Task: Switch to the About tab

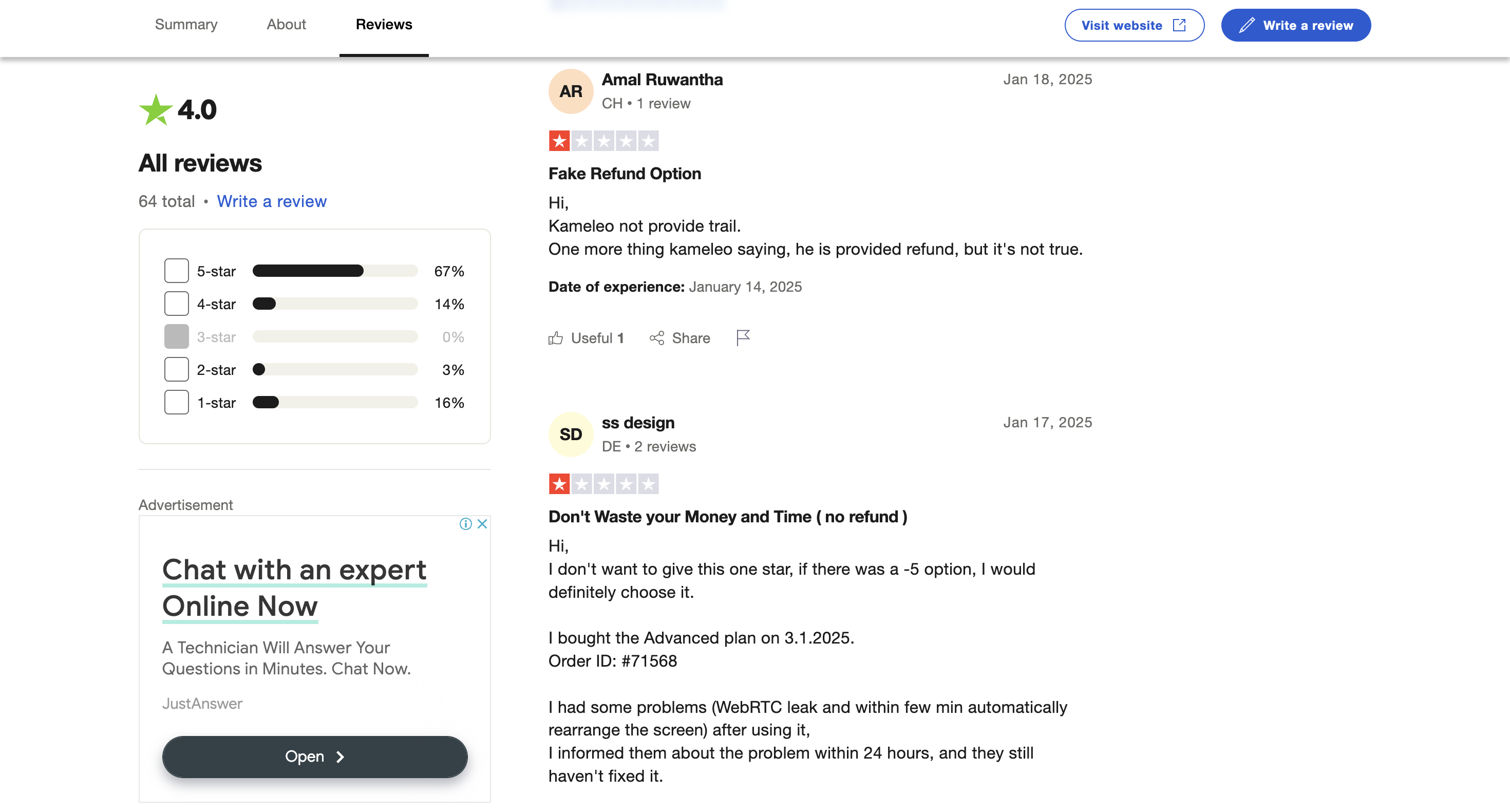Action: [286, 25]
